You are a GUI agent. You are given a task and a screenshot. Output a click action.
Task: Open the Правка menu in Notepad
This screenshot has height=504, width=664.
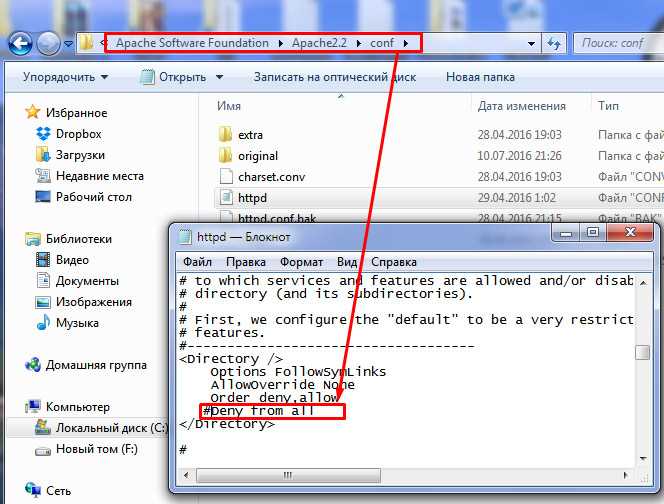click(246, 262)
